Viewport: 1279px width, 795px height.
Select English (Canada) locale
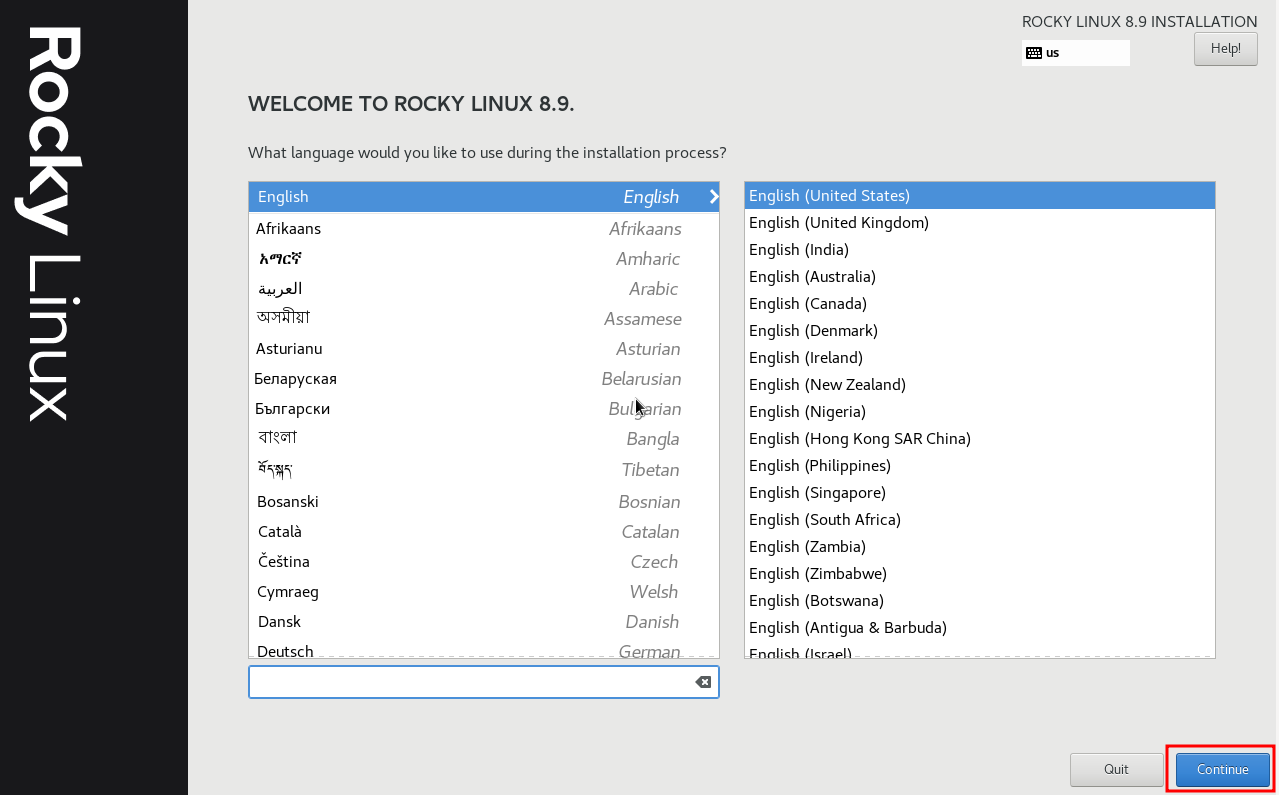980,303
